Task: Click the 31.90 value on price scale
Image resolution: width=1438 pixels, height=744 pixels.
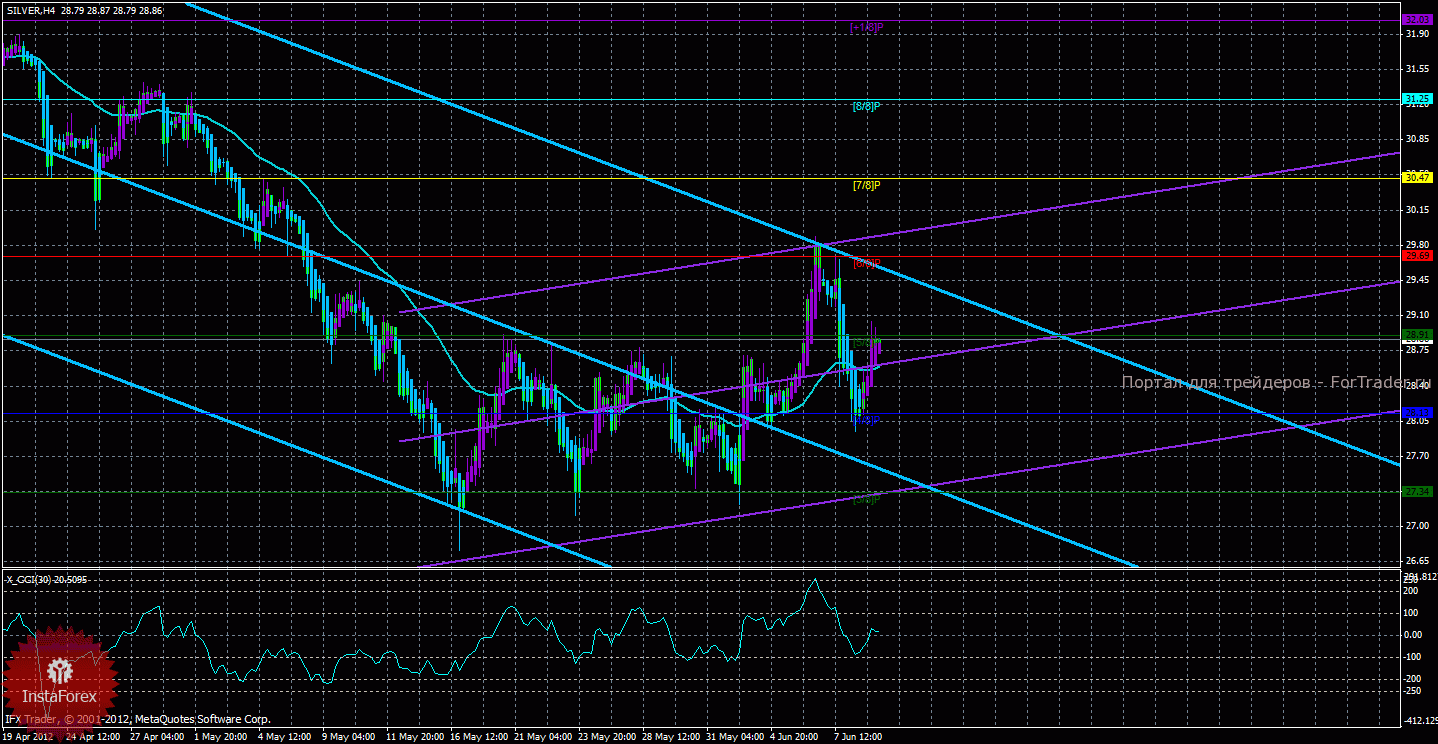Action: click(1416, 33)
